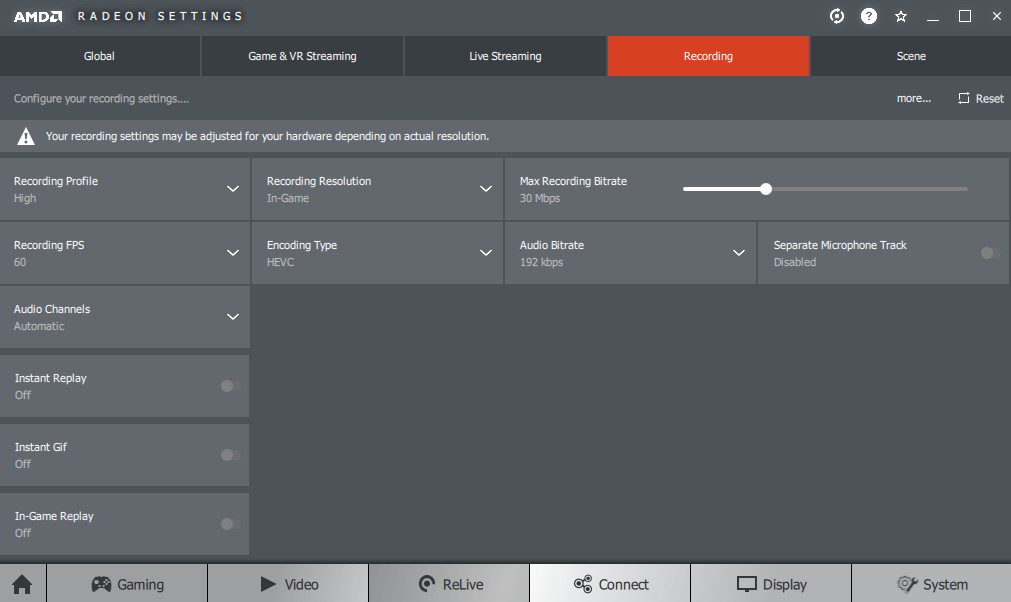1011x602 pixels.
Task: Click the Home icon in bottom bar
Action: click(x=22, y=584)
